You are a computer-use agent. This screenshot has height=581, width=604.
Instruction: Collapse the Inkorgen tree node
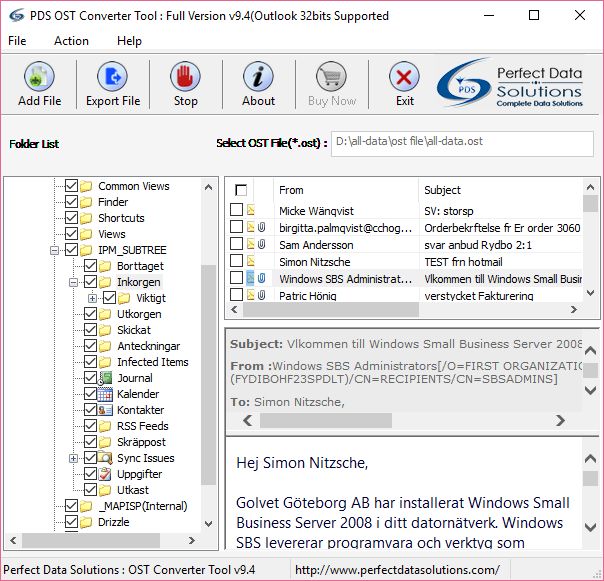[x=74, y=282]
